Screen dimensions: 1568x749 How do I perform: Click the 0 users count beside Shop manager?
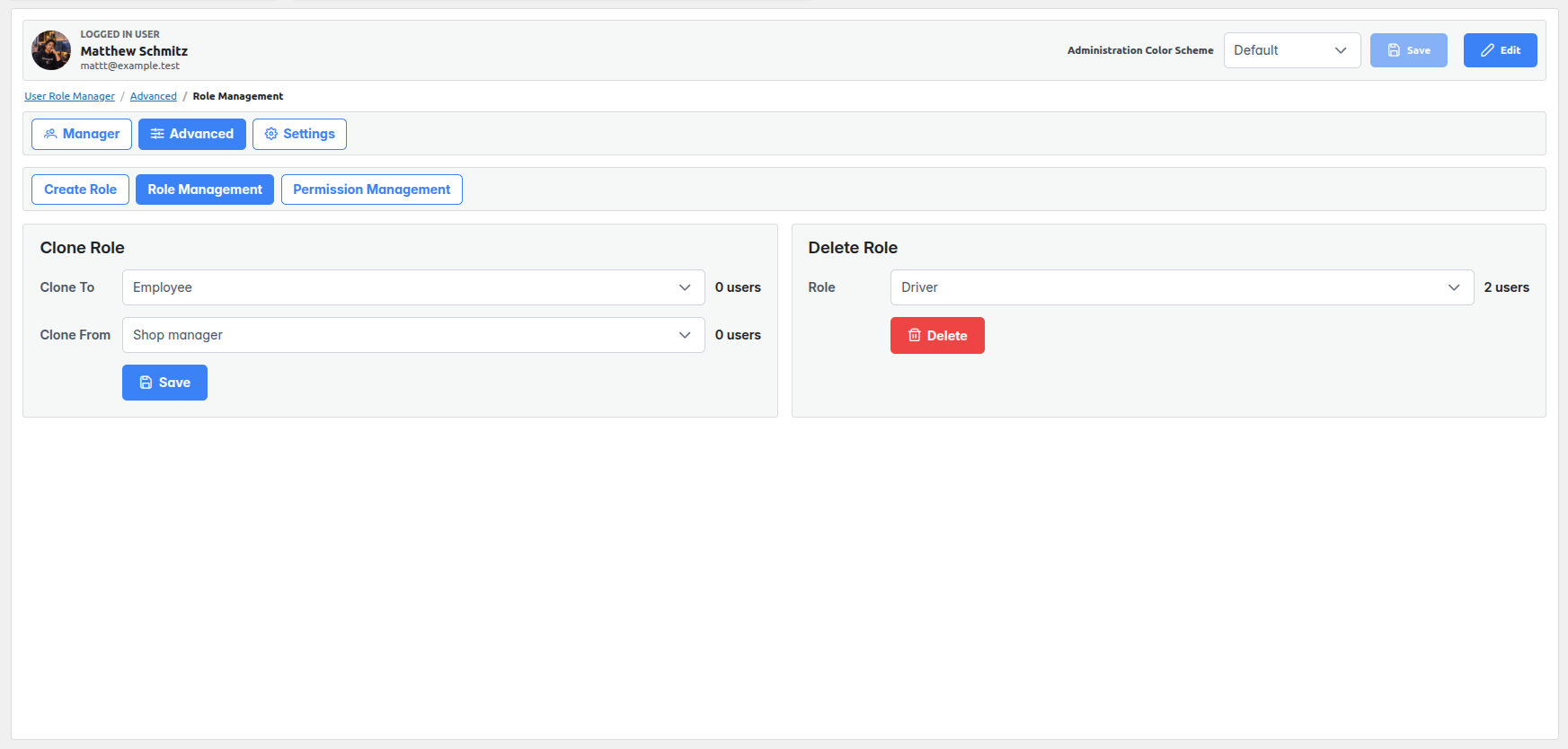(x=738, y=335)
